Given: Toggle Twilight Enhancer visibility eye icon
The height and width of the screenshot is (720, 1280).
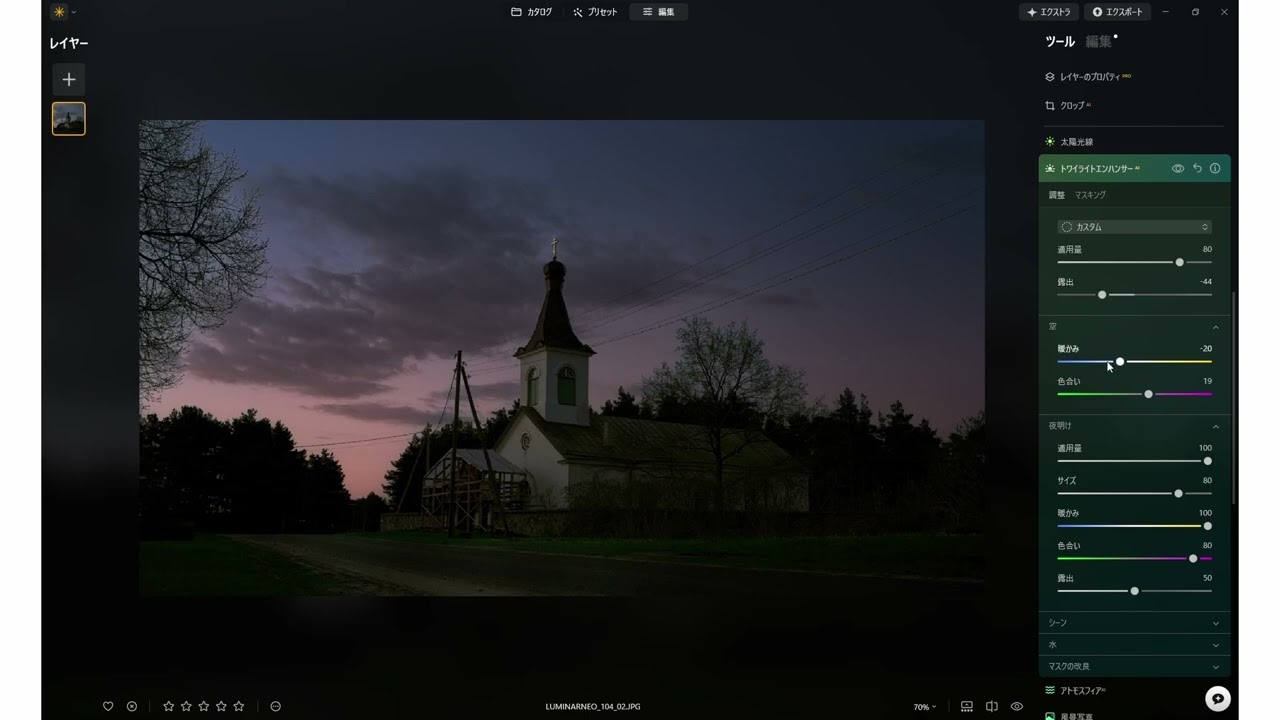Looking at the screenshot, I should pos(1178,168).
